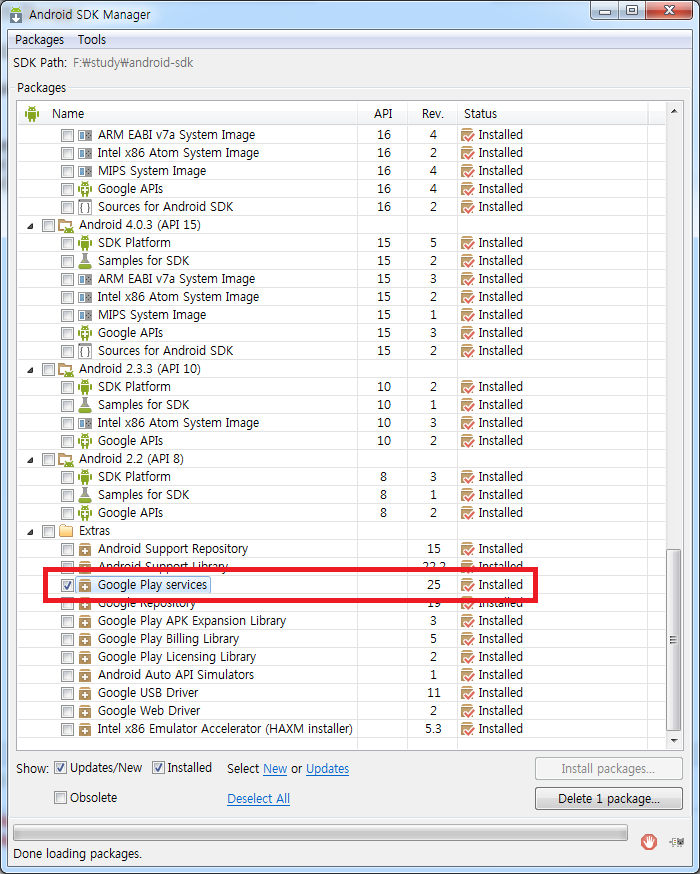
Task: Uncheck the Google Play services checkbox
Action: pos(67,585)
